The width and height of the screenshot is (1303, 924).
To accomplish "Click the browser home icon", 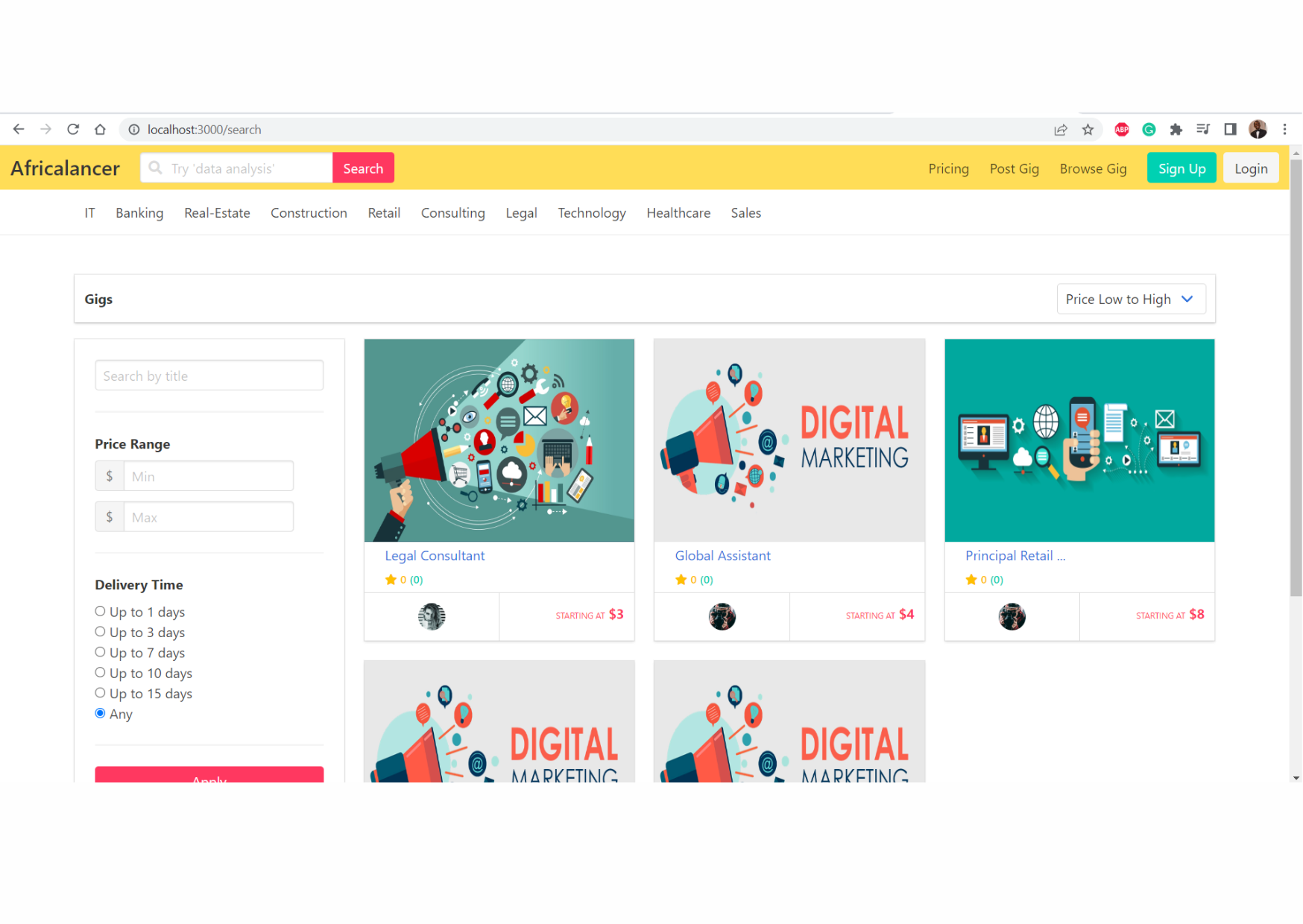I will click(100, 129).
